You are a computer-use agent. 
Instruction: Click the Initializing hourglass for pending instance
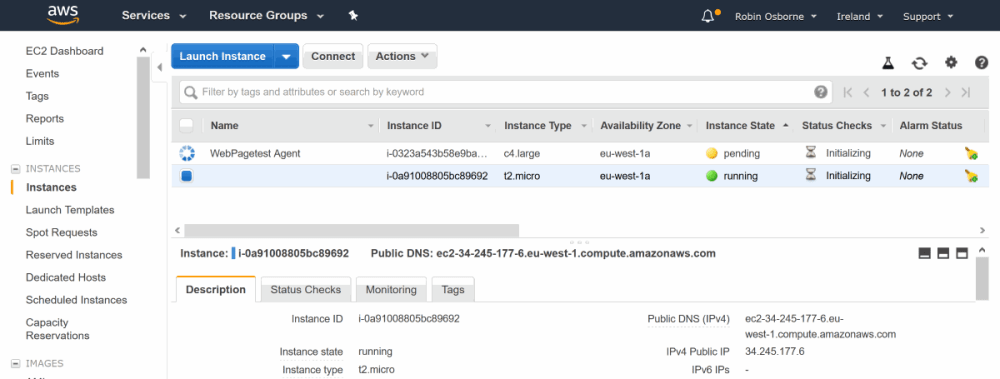(811, 153)
